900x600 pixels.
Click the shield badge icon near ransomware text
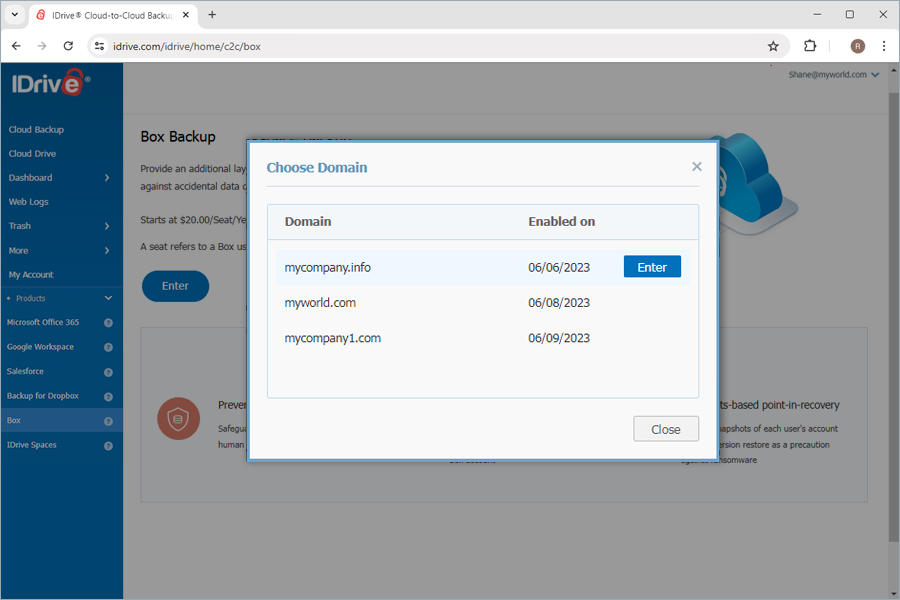click(178, 419)
